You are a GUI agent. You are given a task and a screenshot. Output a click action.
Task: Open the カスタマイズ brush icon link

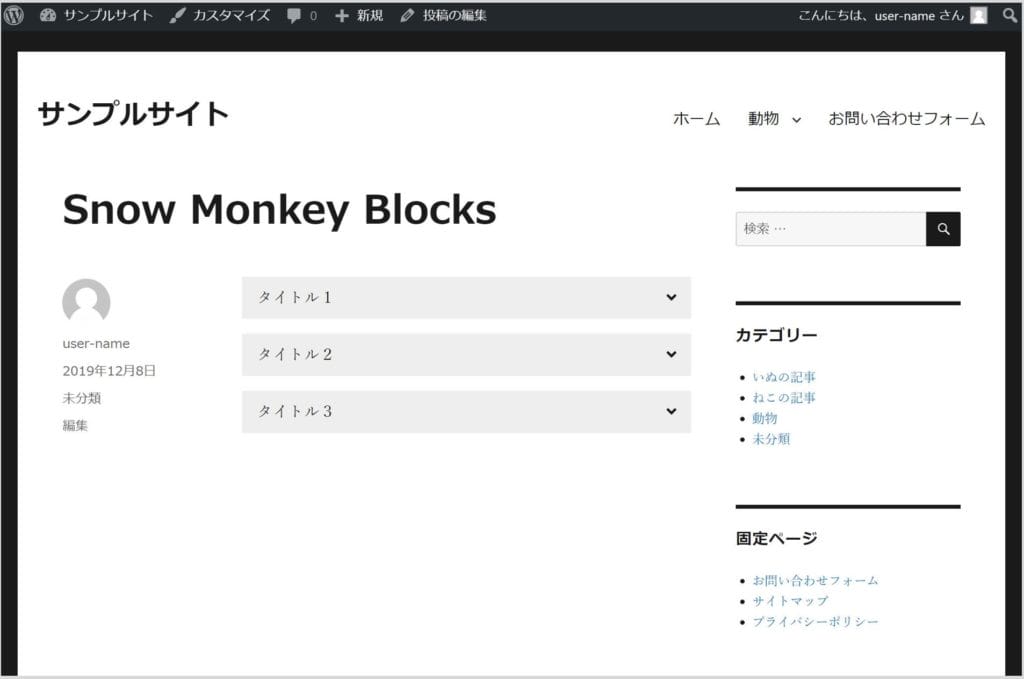pyautogui.click(x=177, y=16)
